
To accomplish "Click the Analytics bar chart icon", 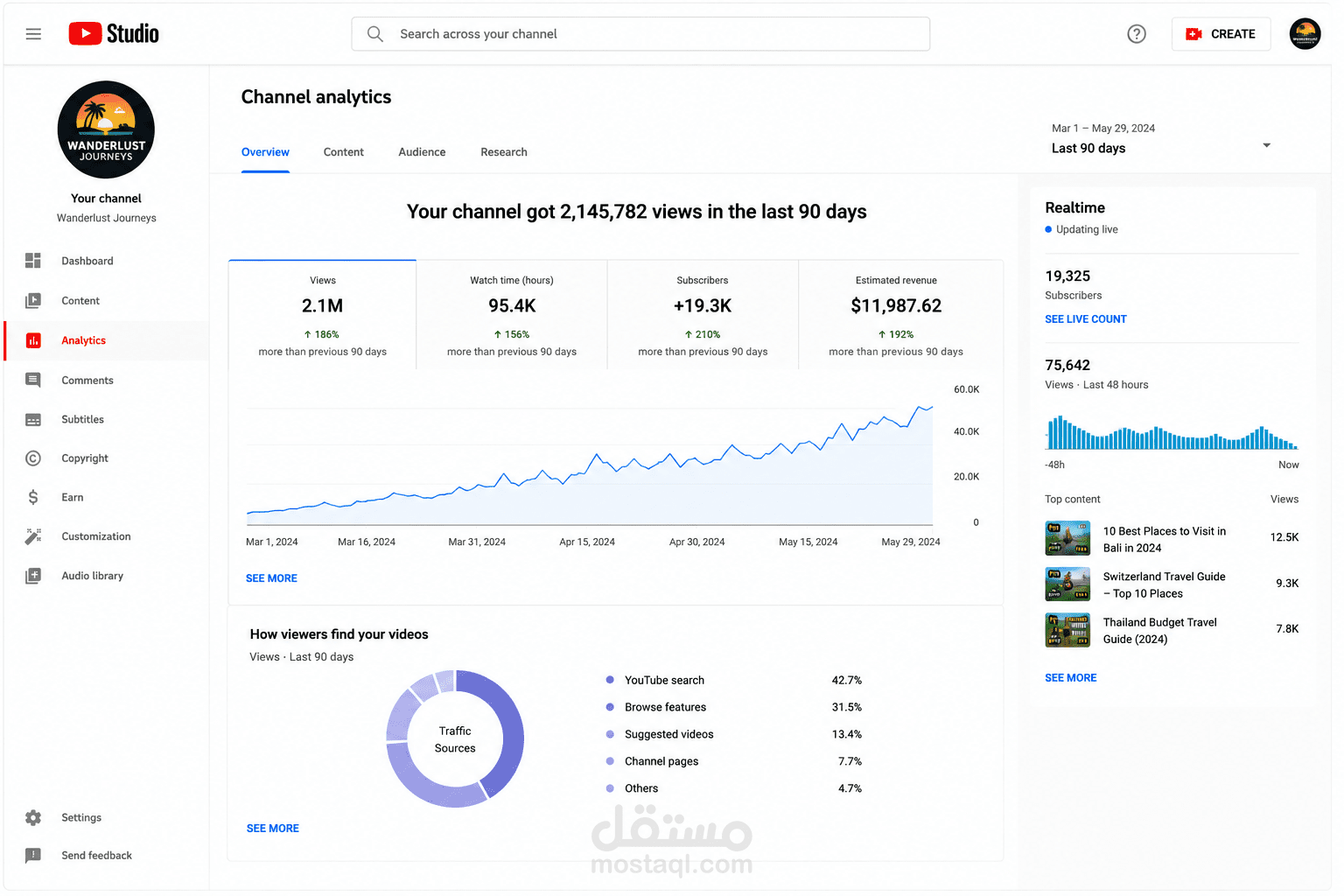I will tap(33, 340).
